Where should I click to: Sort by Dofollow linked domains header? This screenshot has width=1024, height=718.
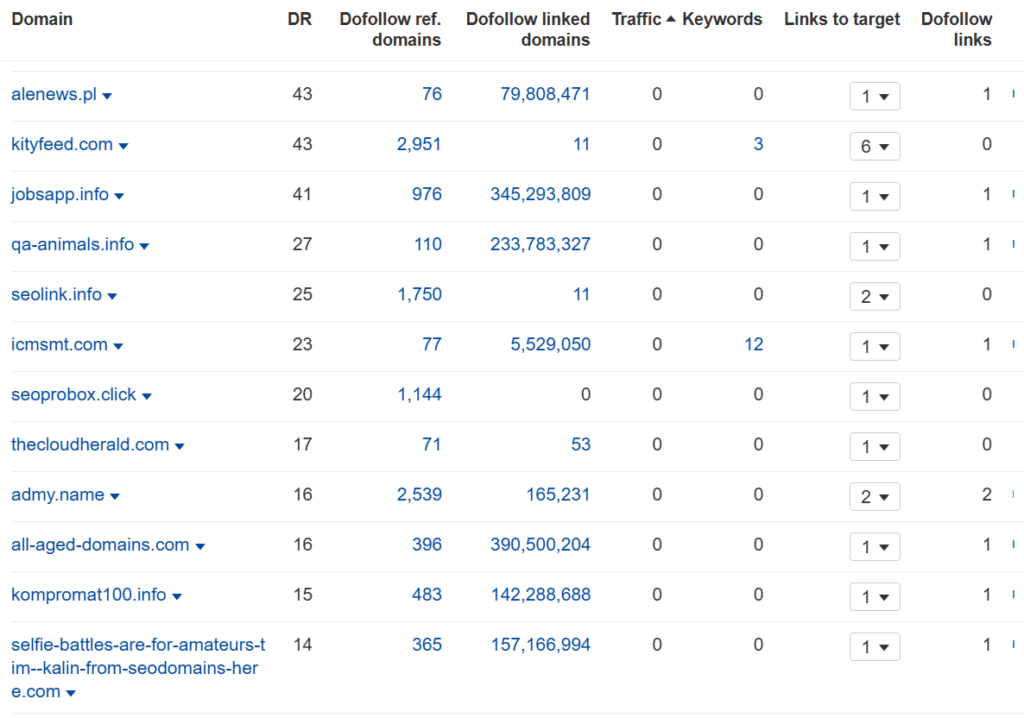pyautogui.click(x=528, y=29)
